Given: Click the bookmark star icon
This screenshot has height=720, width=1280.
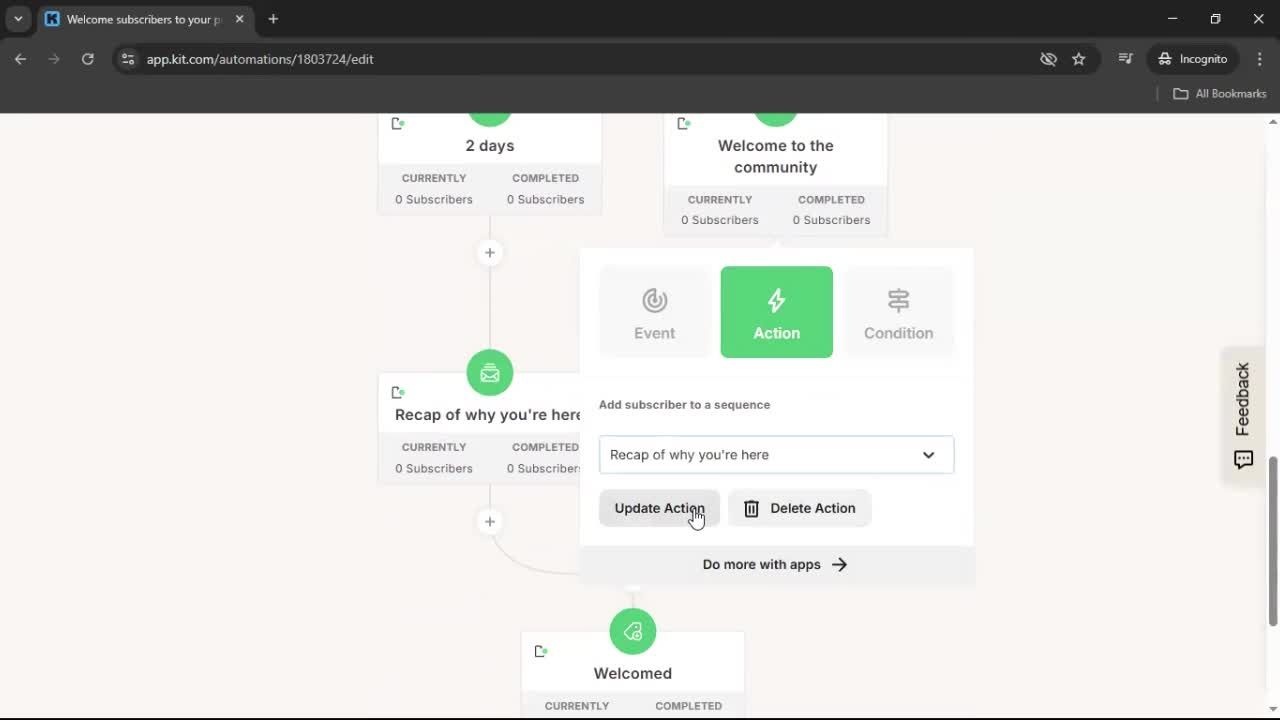Looking at the screenshot, I should (x=1079, y=59).
